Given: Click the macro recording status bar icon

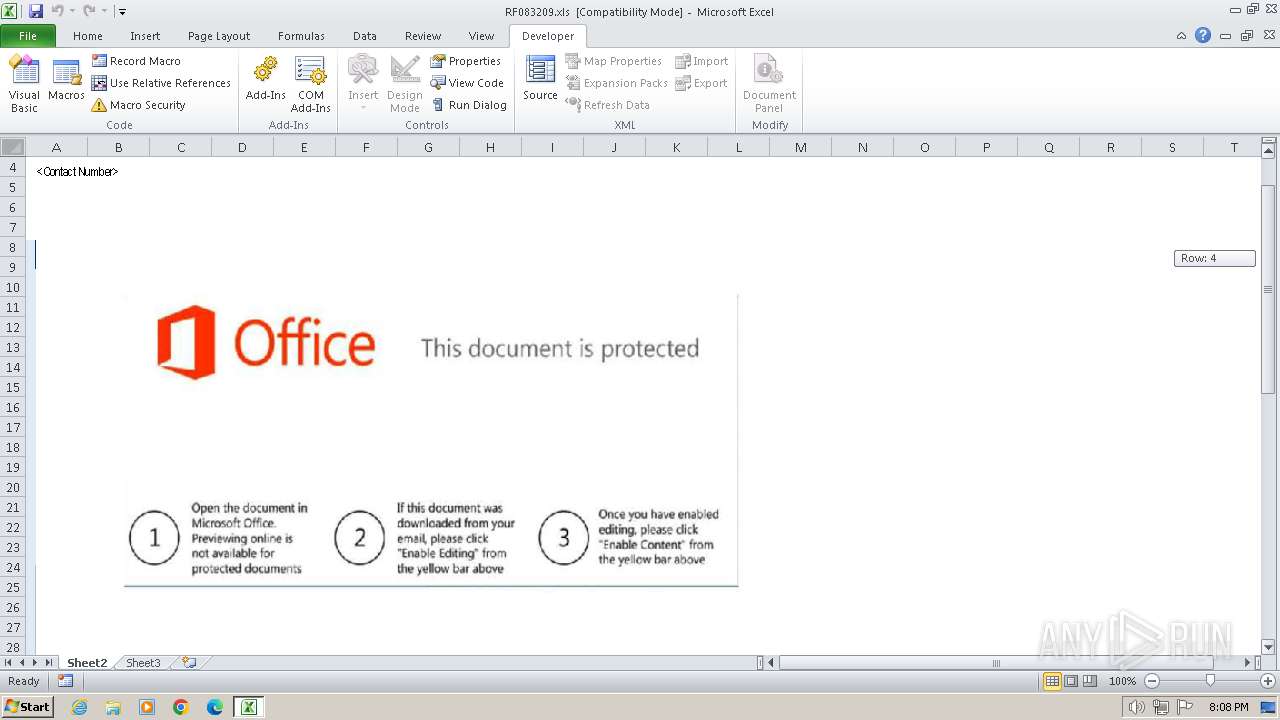Looking at the screenshot, I should (x=65, y=681).
